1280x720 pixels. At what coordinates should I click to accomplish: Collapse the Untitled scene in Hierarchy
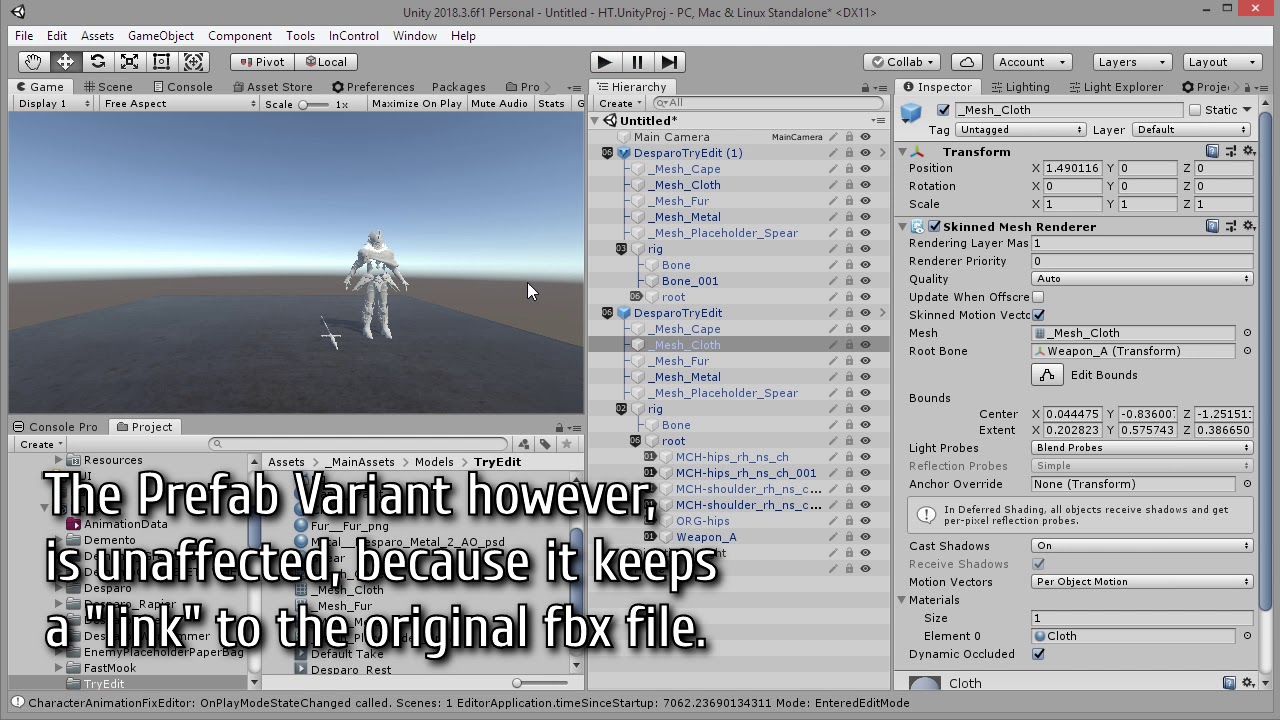tap(596, 121)
